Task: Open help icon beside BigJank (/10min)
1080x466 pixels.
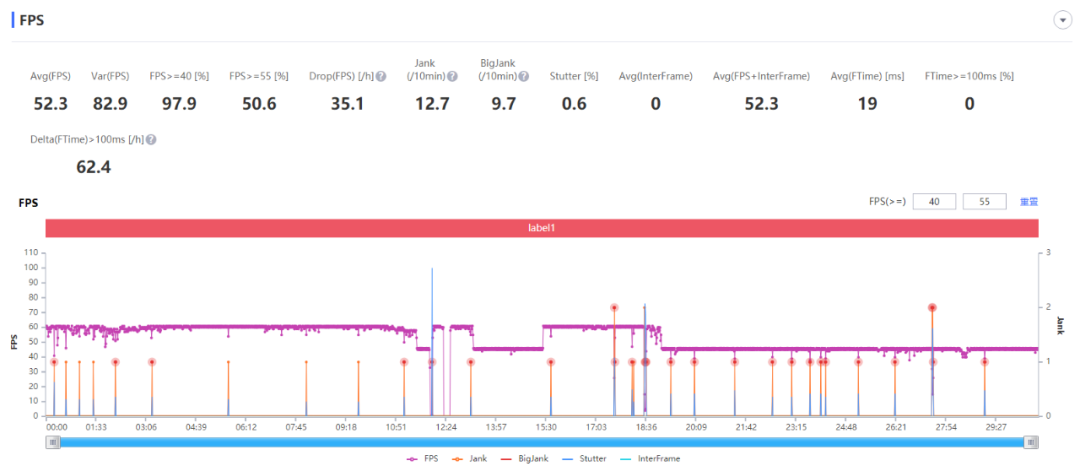Action: pos(523,76)
